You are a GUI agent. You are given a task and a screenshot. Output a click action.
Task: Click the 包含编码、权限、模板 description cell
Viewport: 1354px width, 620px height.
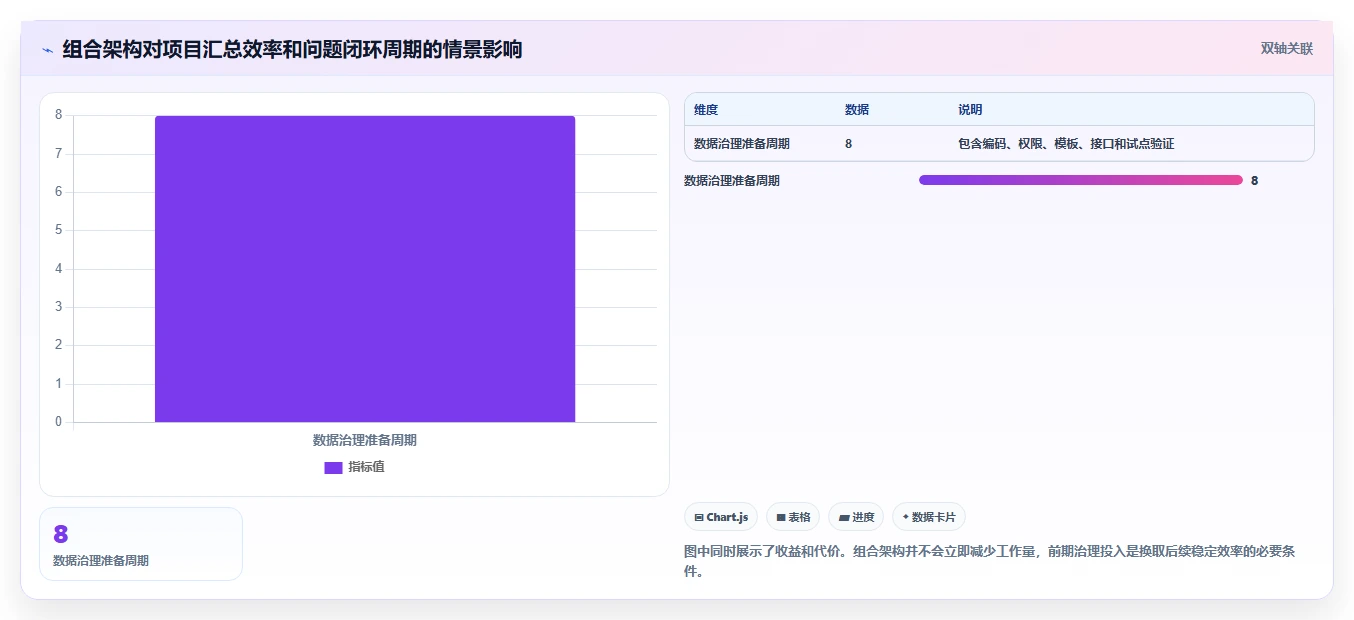1066,144
